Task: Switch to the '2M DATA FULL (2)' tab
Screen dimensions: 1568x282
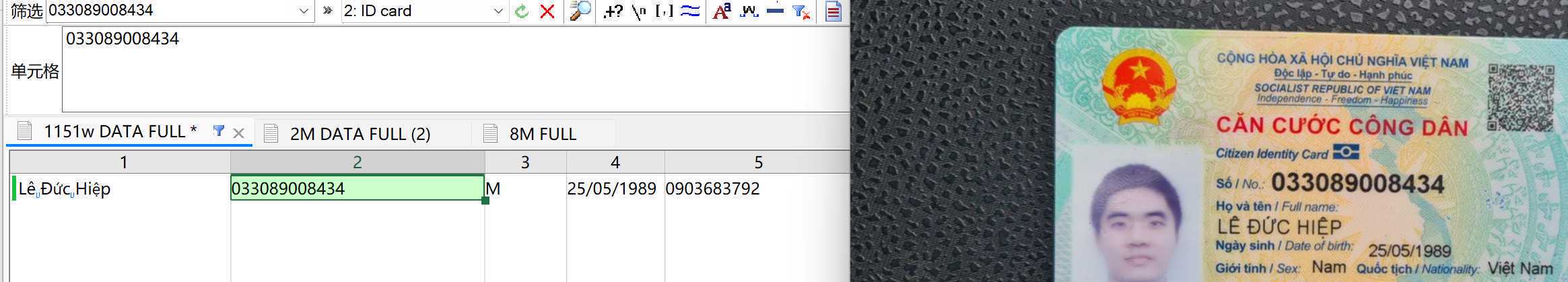Action: pos(360,134)
